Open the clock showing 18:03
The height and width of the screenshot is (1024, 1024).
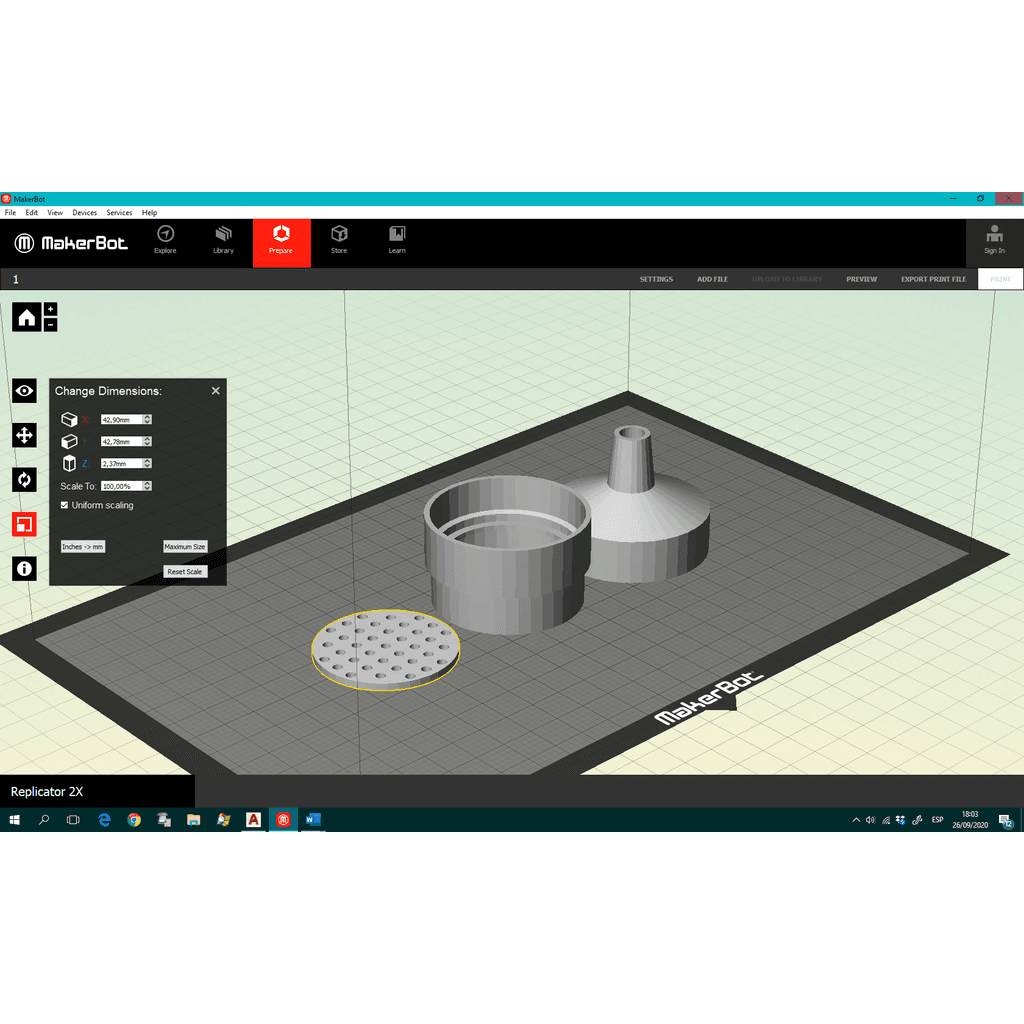point(970,820)
